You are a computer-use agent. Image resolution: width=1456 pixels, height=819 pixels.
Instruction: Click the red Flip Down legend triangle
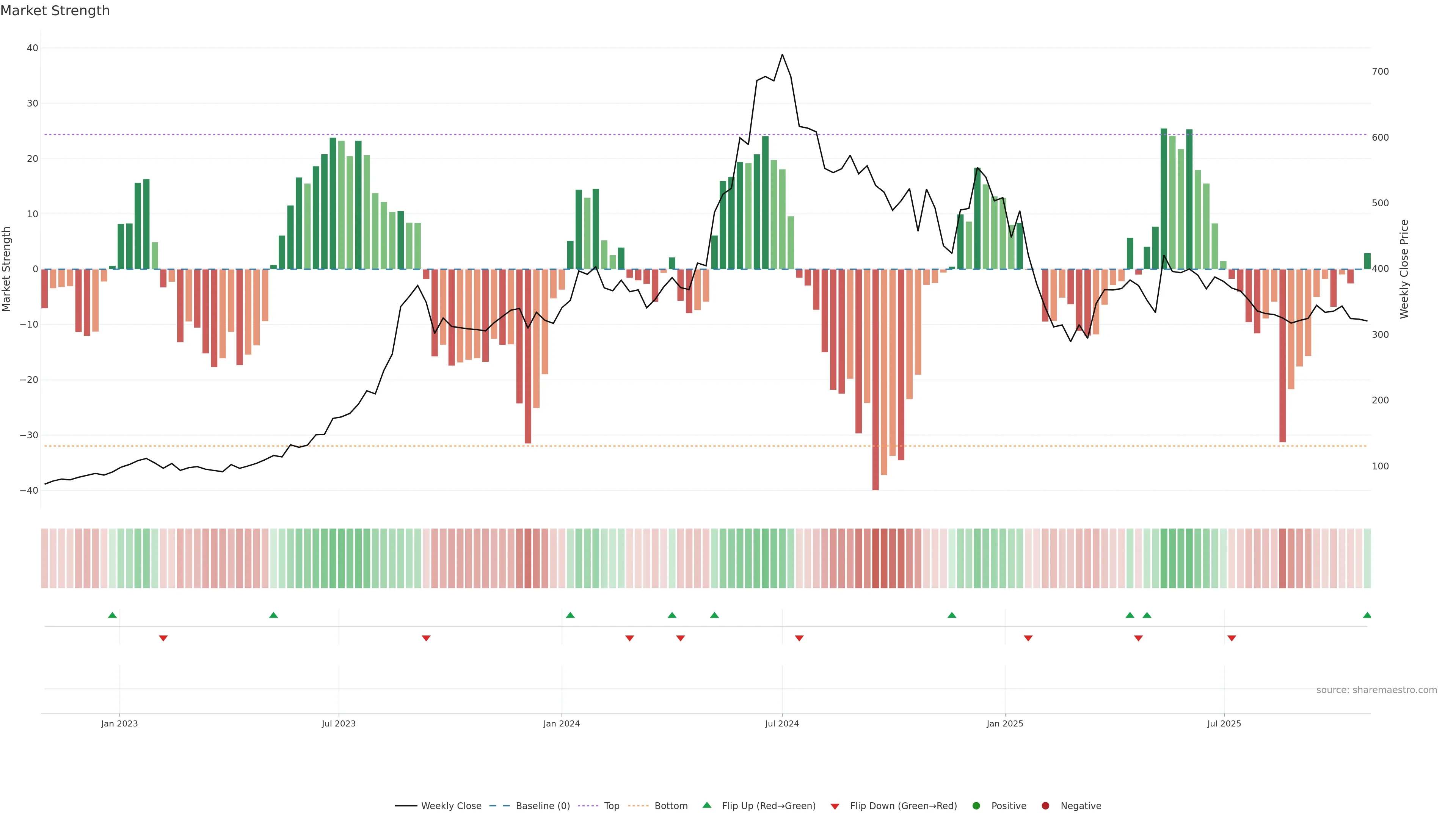pos(835,806)
